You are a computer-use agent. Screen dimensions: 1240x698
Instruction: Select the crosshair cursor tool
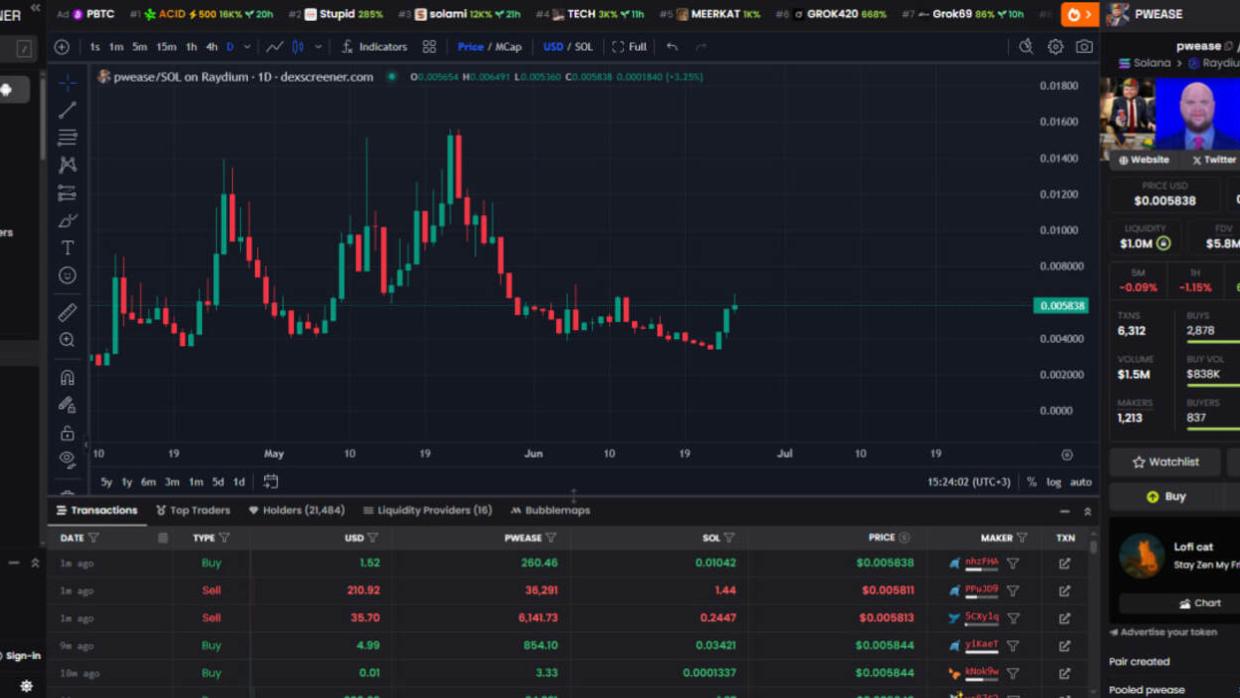click(x=67, y=83)
